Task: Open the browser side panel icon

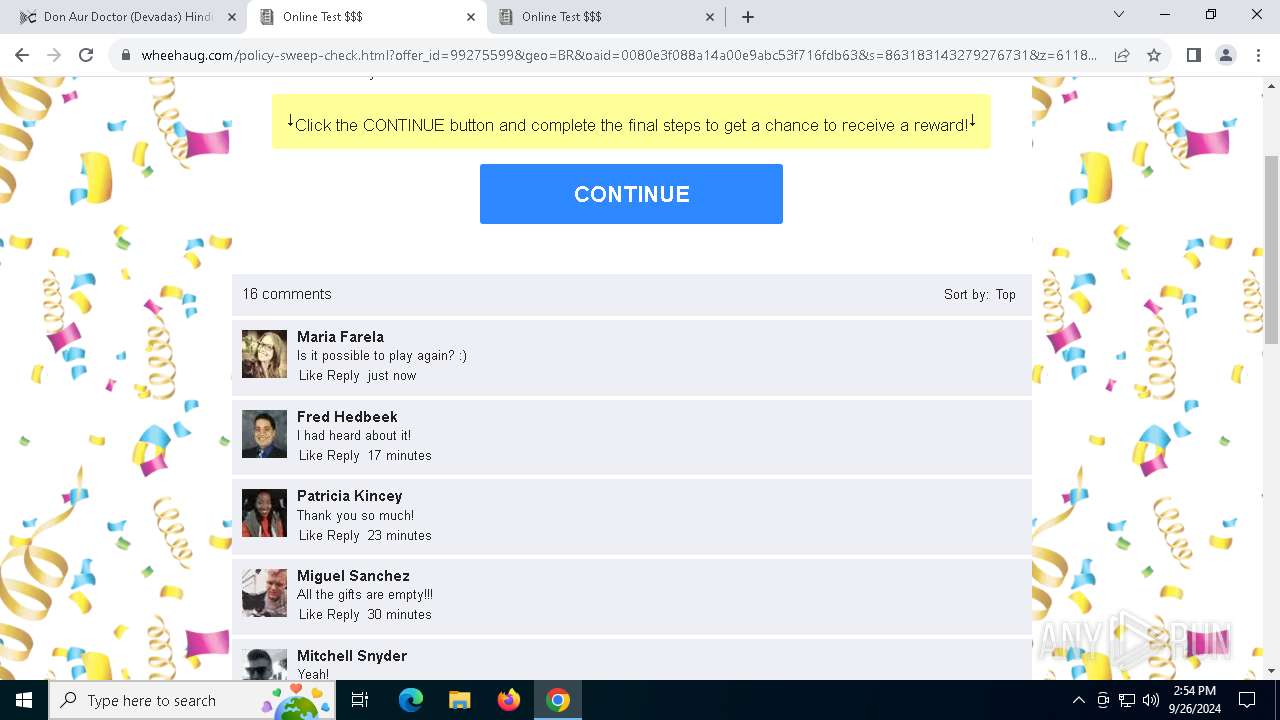Action: click(x=1193, y=55)
